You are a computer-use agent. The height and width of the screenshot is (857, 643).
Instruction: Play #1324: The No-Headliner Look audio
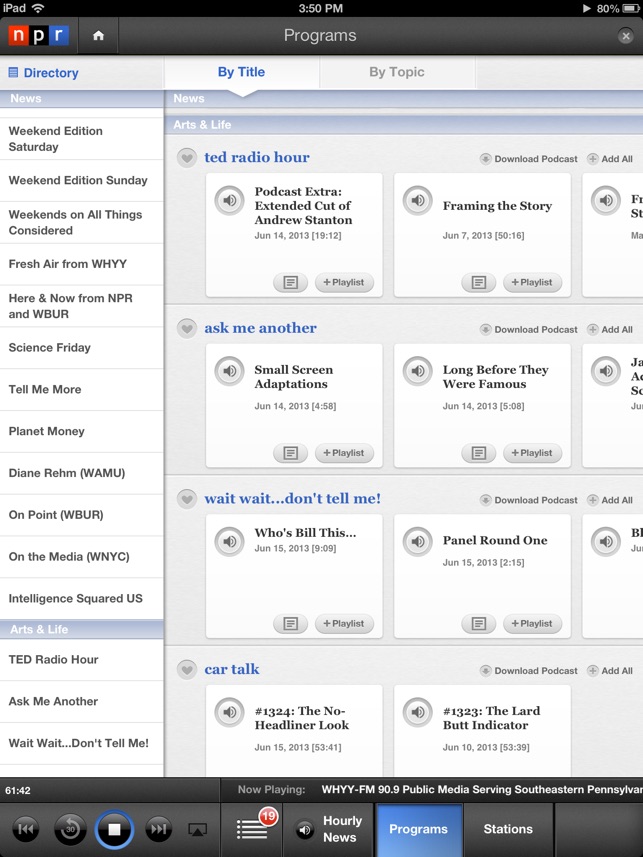[x=230, y=712]
